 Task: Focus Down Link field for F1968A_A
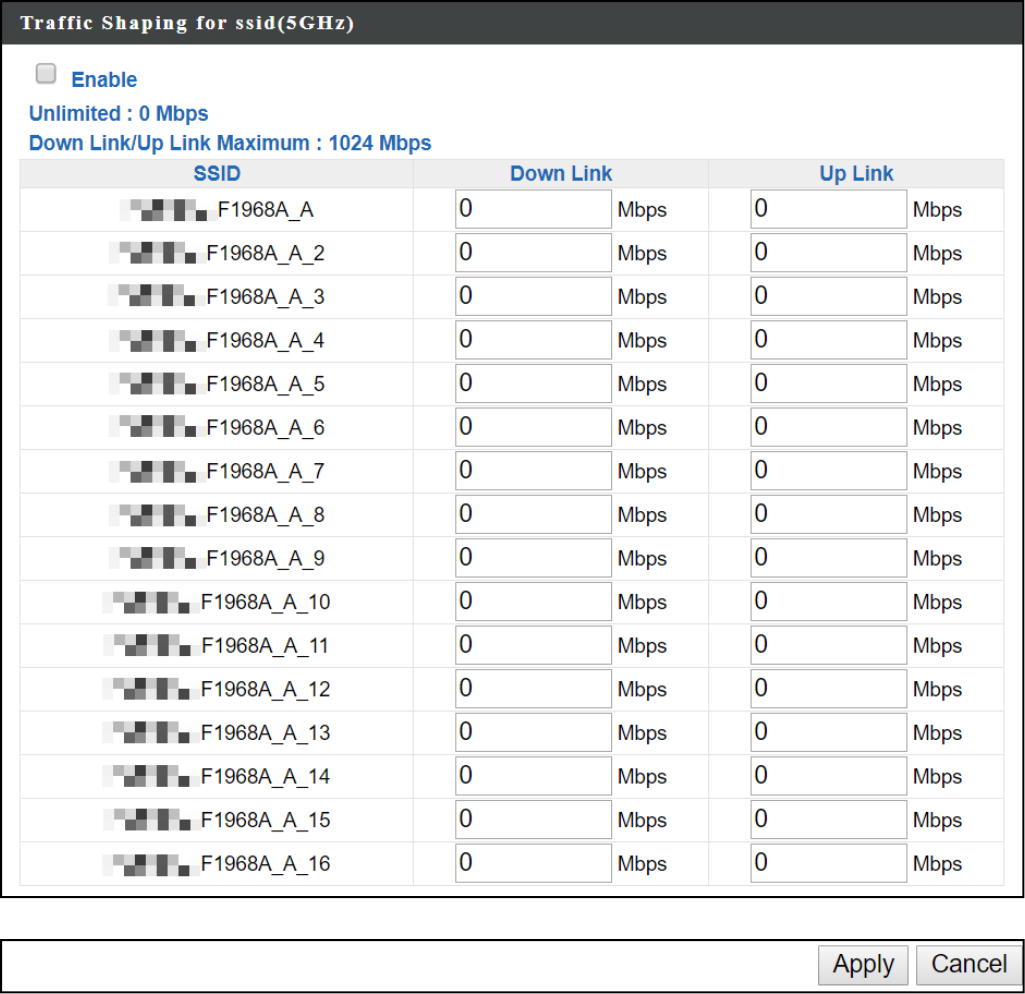tap(533, 209)
